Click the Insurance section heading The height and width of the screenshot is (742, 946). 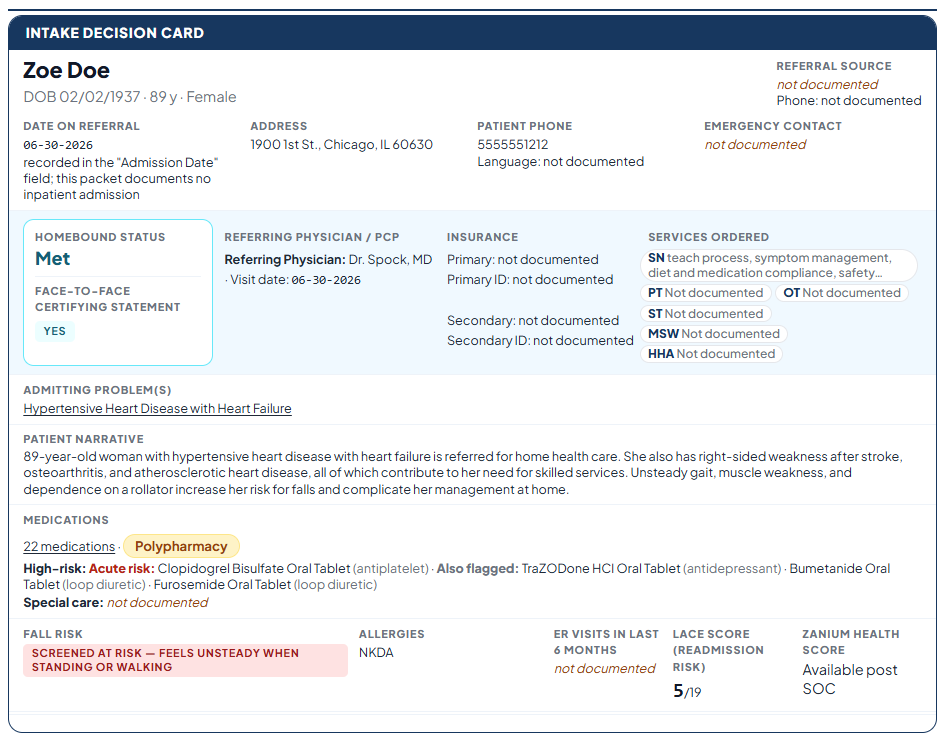(483, 237)
